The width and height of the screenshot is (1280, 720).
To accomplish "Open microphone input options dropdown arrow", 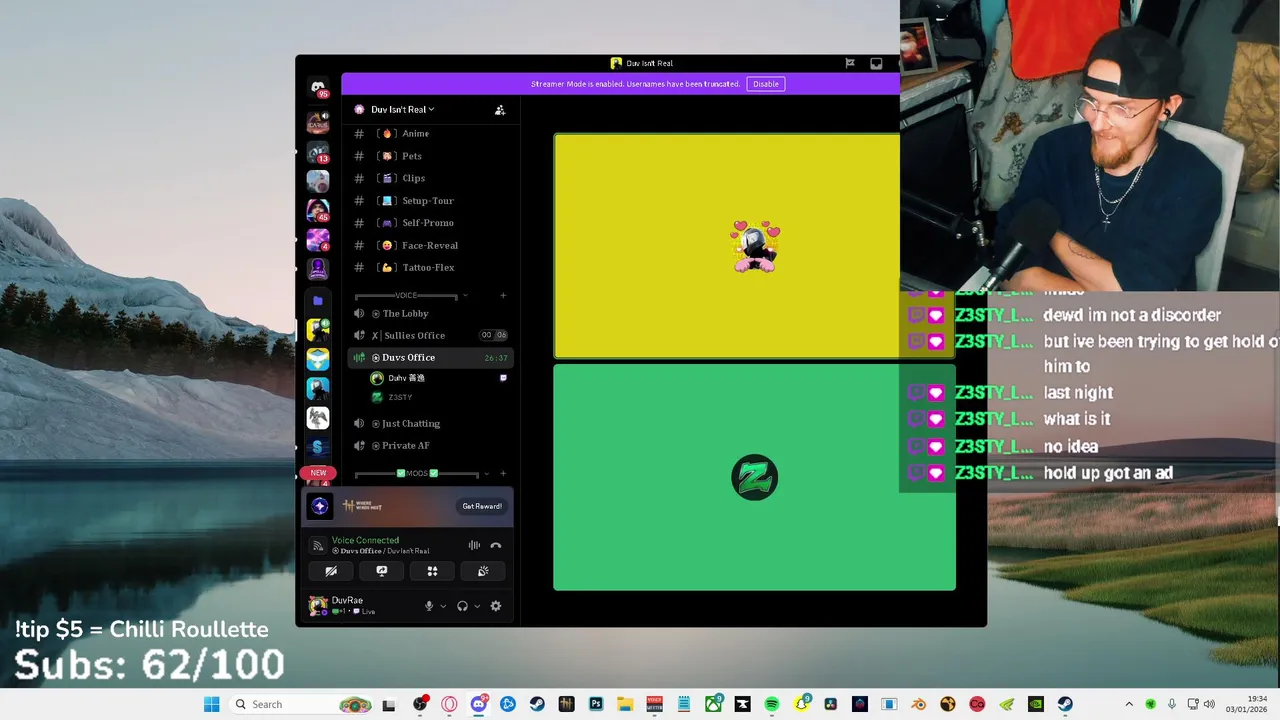I will pos(443,606).
